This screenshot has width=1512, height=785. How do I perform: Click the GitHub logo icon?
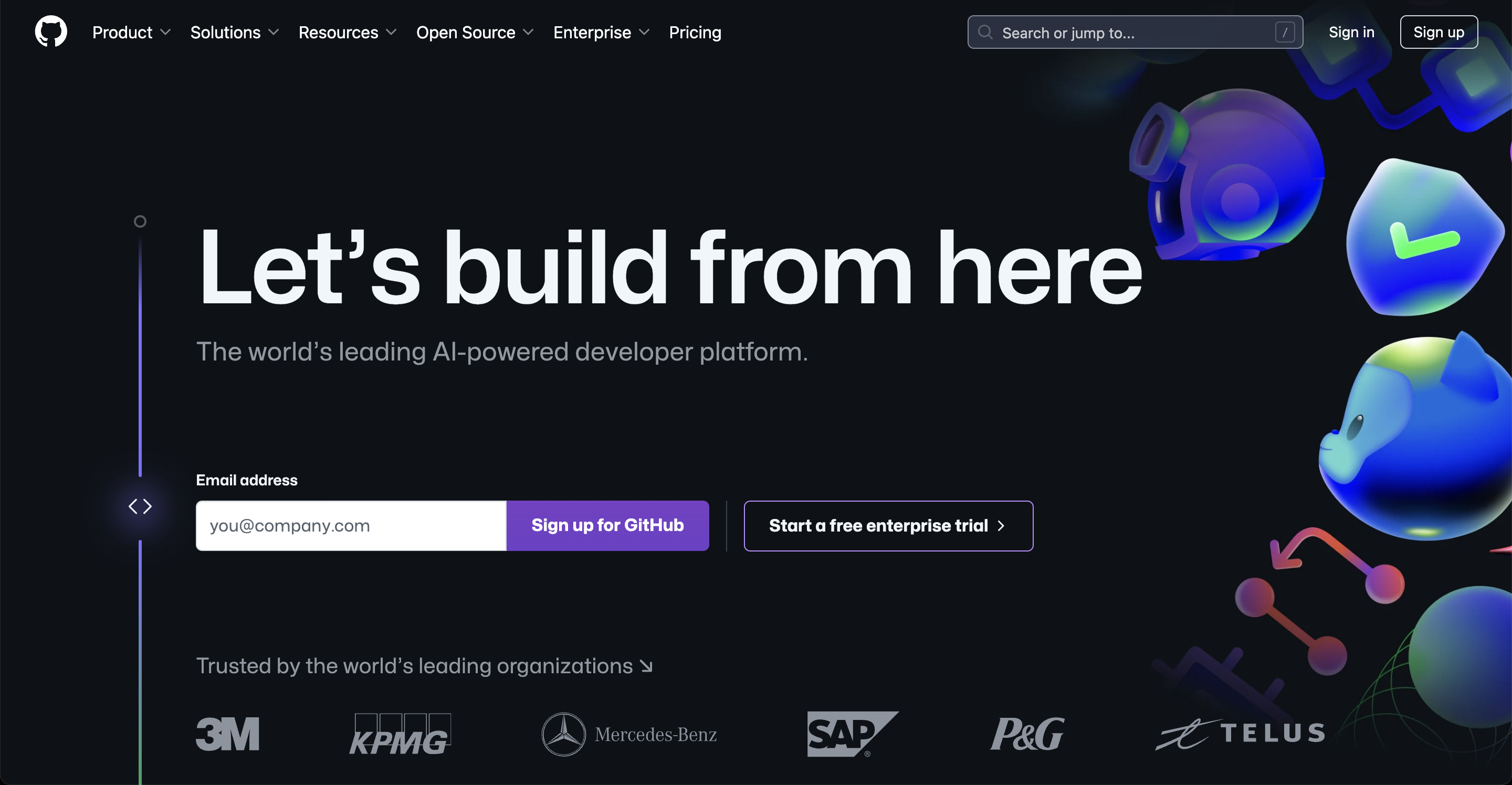click(48, 32)
